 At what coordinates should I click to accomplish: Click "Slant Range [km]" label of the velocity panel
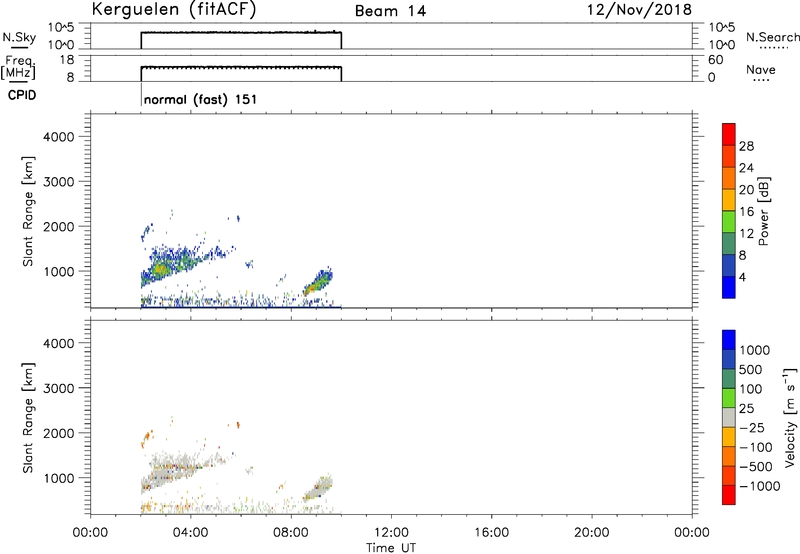[28, 418]
